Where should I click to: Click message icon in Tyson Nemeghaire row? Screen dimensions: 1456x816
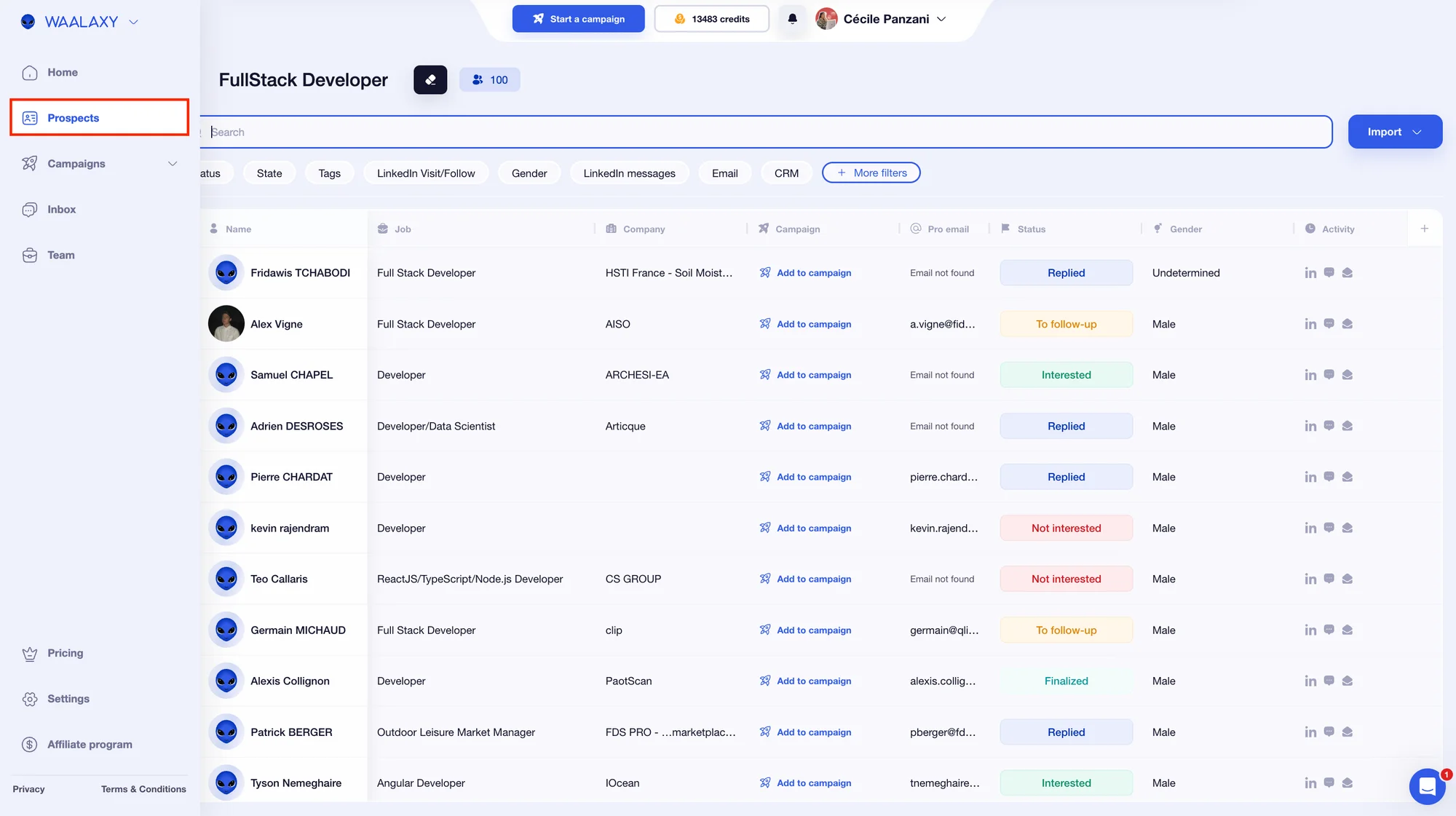click(x=1329, y=783)
